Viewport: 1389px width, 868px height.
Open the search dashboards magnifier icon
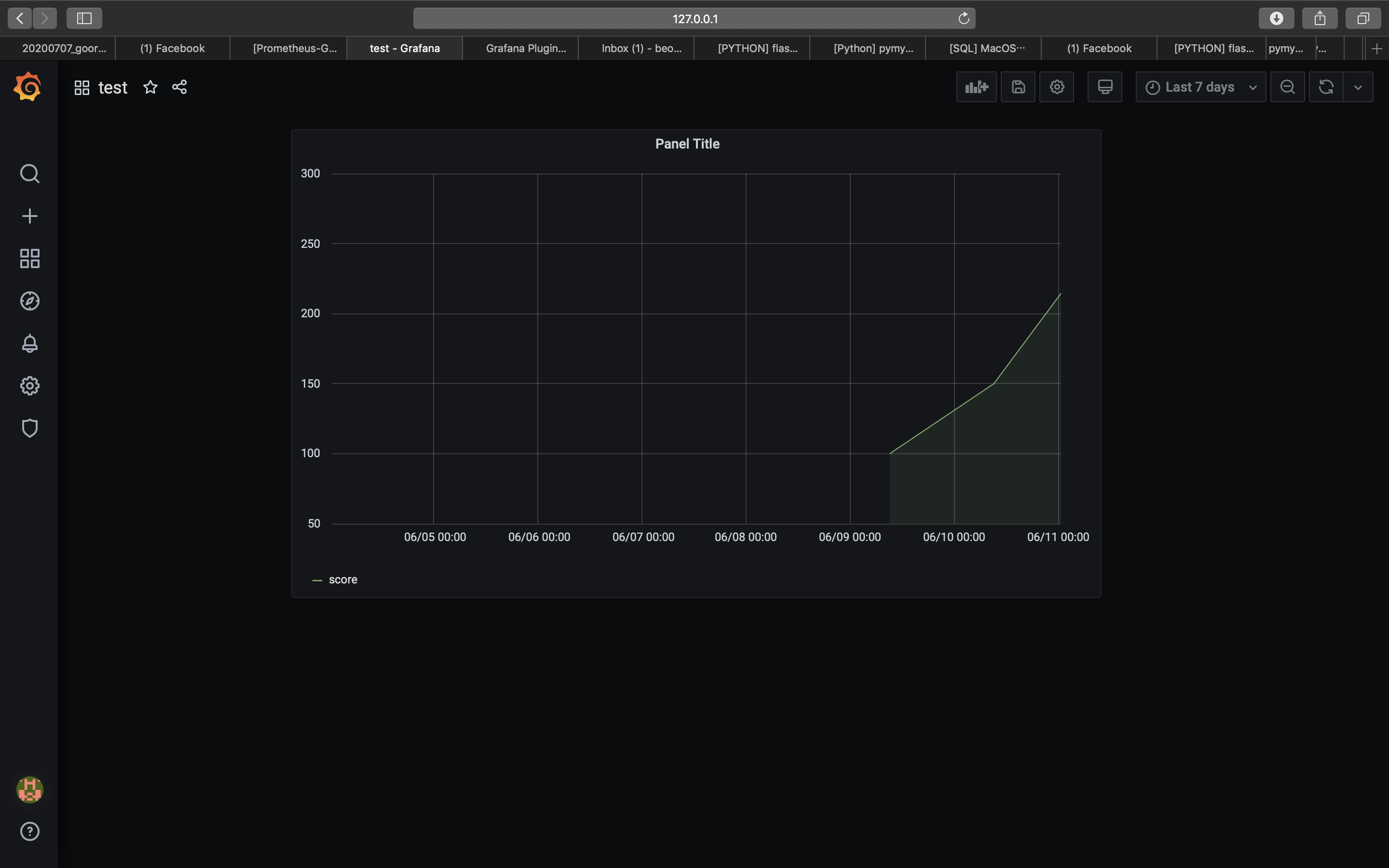coord(29,174)
